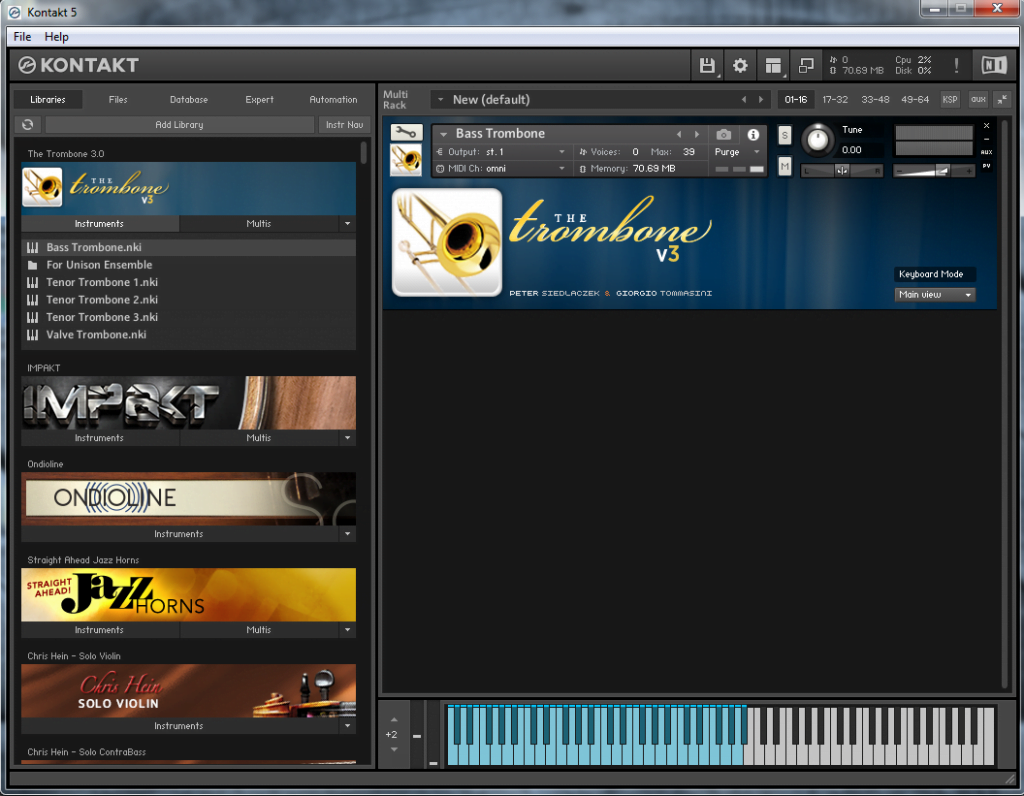Click the Native Instruments NI logo
Viewport: 1024px width, 796px height.
(x=994, y=65)
